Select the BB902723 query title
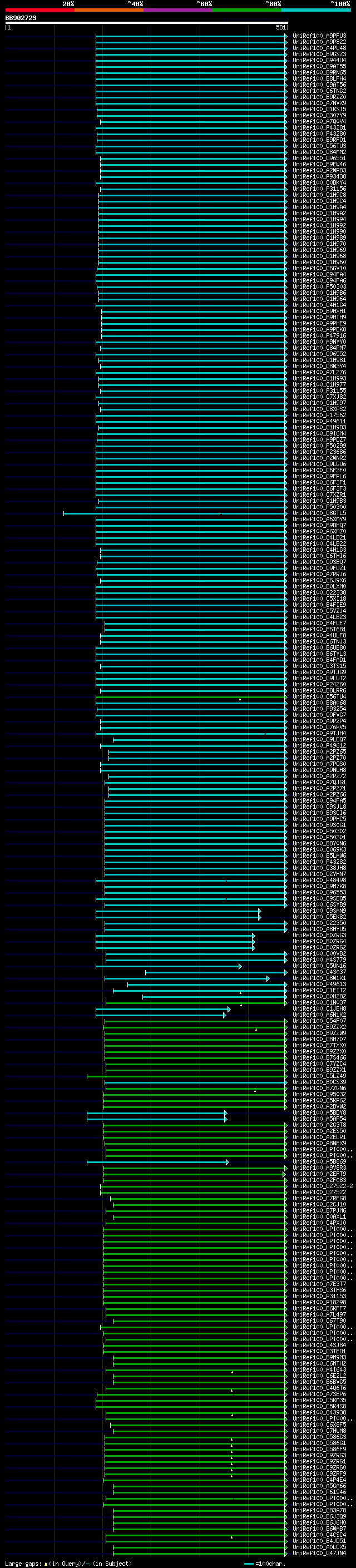Screen dimensions: 356x1568 pyautogui.click(x=21, y=18)
